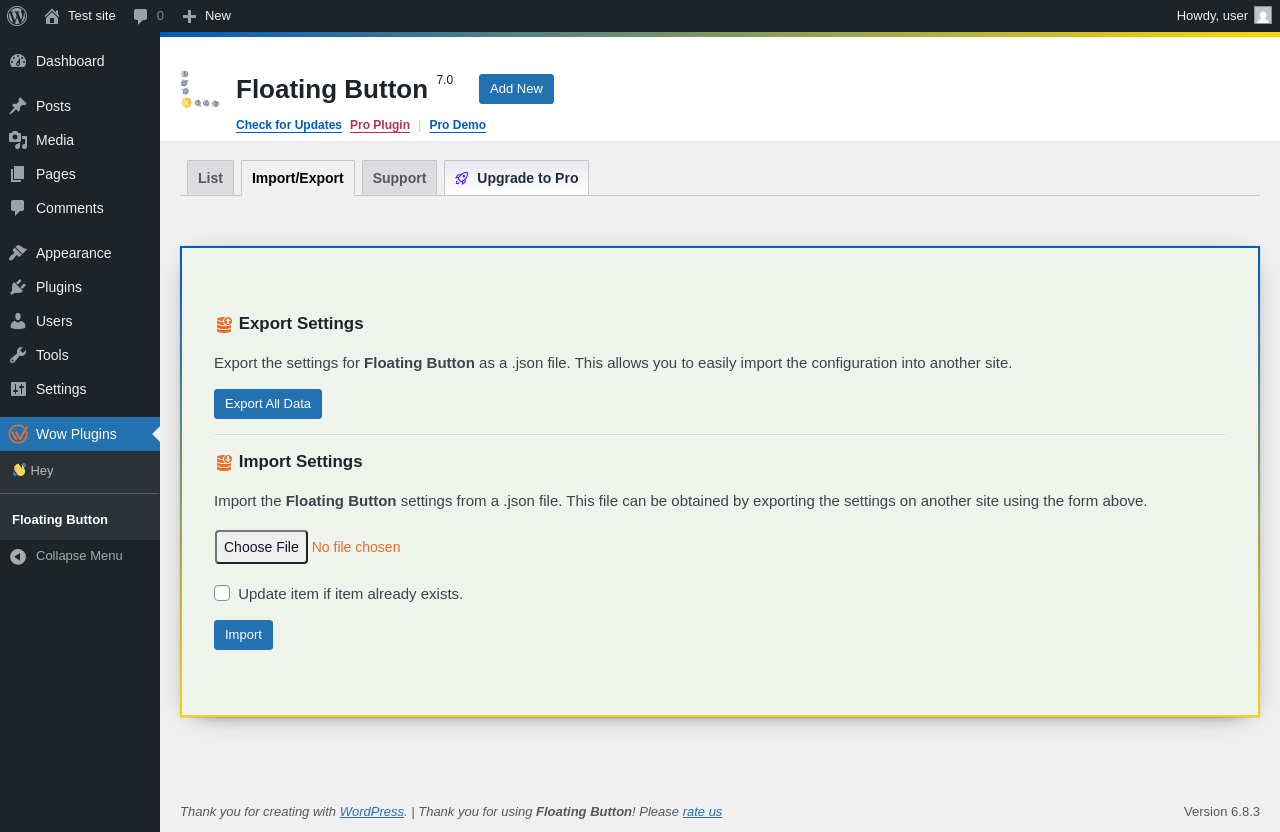Go to Plugins in sidebar
Screen dimensions: 1280x832
coord(59,287)
